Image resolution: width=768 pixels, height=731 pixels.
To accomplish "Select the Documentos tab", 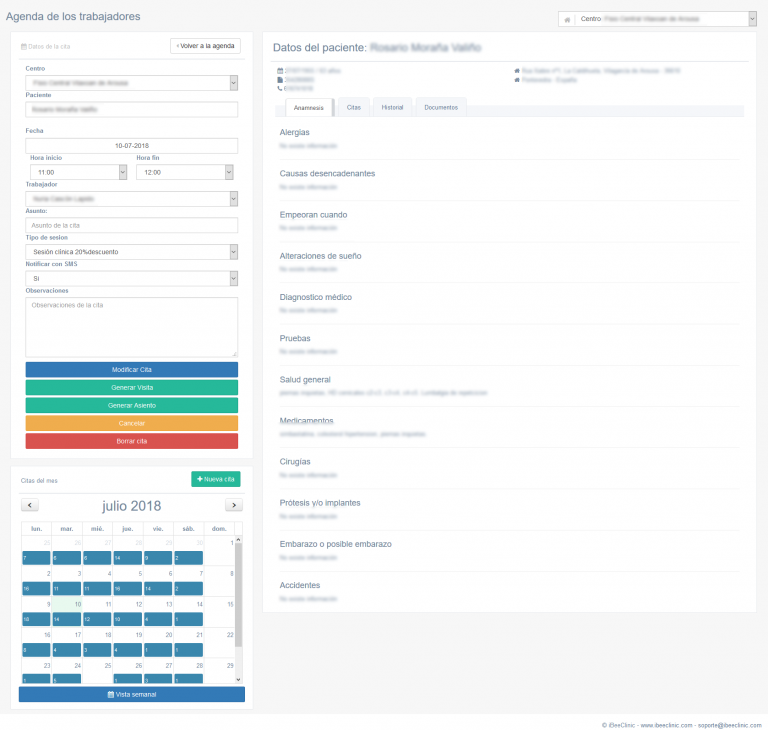I will pyautogui.click(x=441, y=107).
